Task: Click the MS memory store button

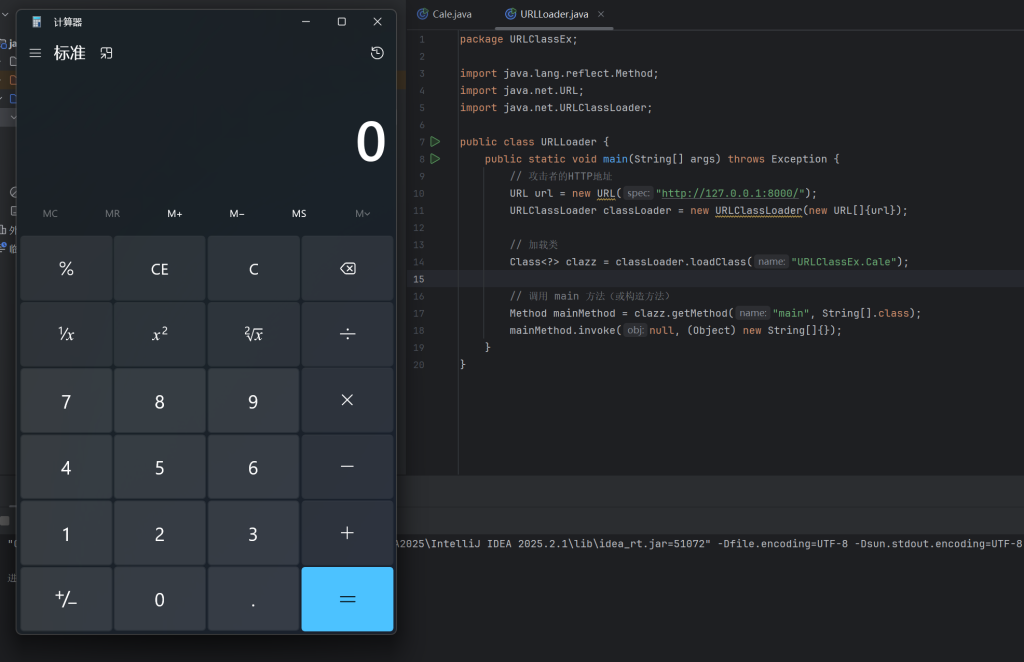Action: click(299, 213)
